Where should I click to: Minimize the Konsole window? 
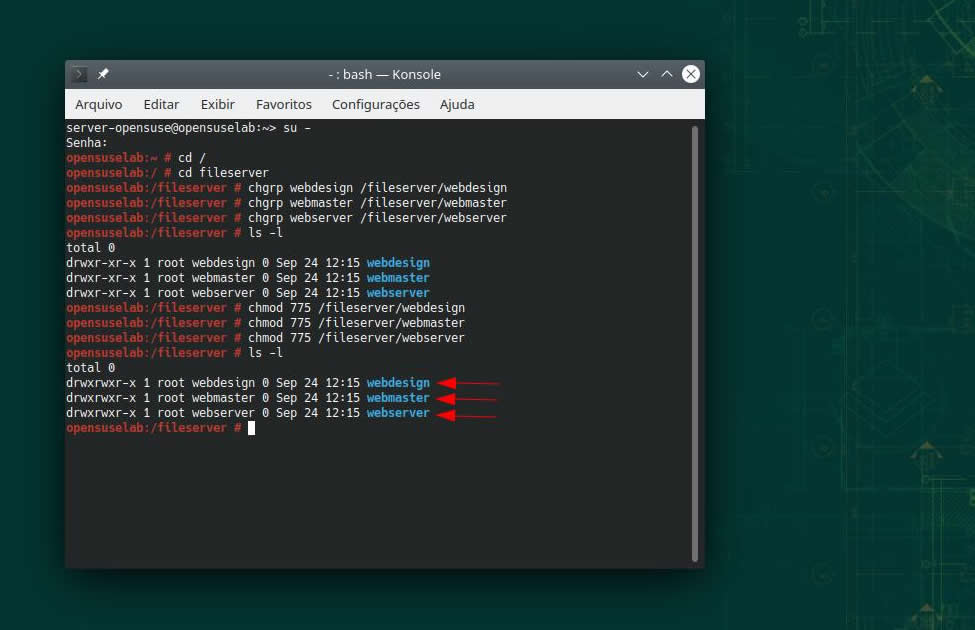coord(643,75)
